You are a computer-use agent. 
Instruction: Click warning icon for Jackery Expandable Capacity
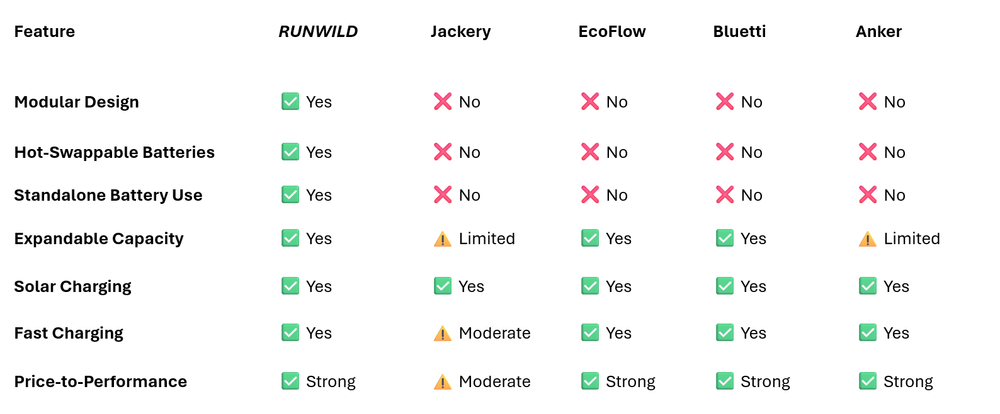(442, 239)
